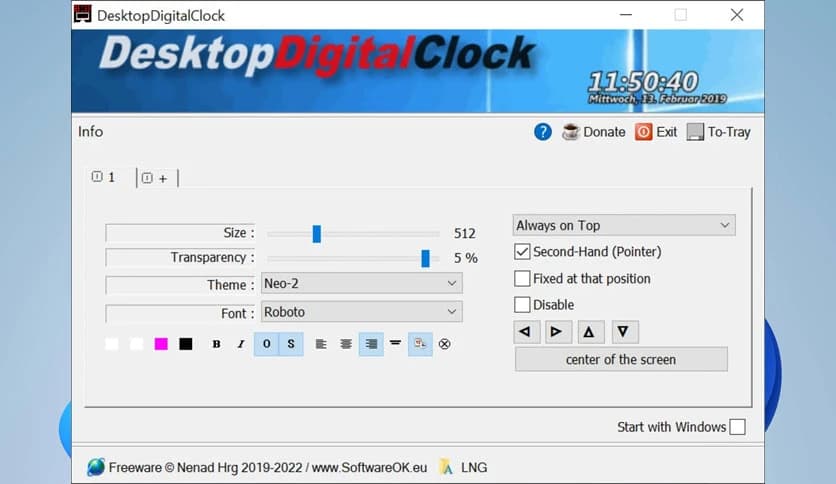Click the LNG language icon

click(446, 467)
